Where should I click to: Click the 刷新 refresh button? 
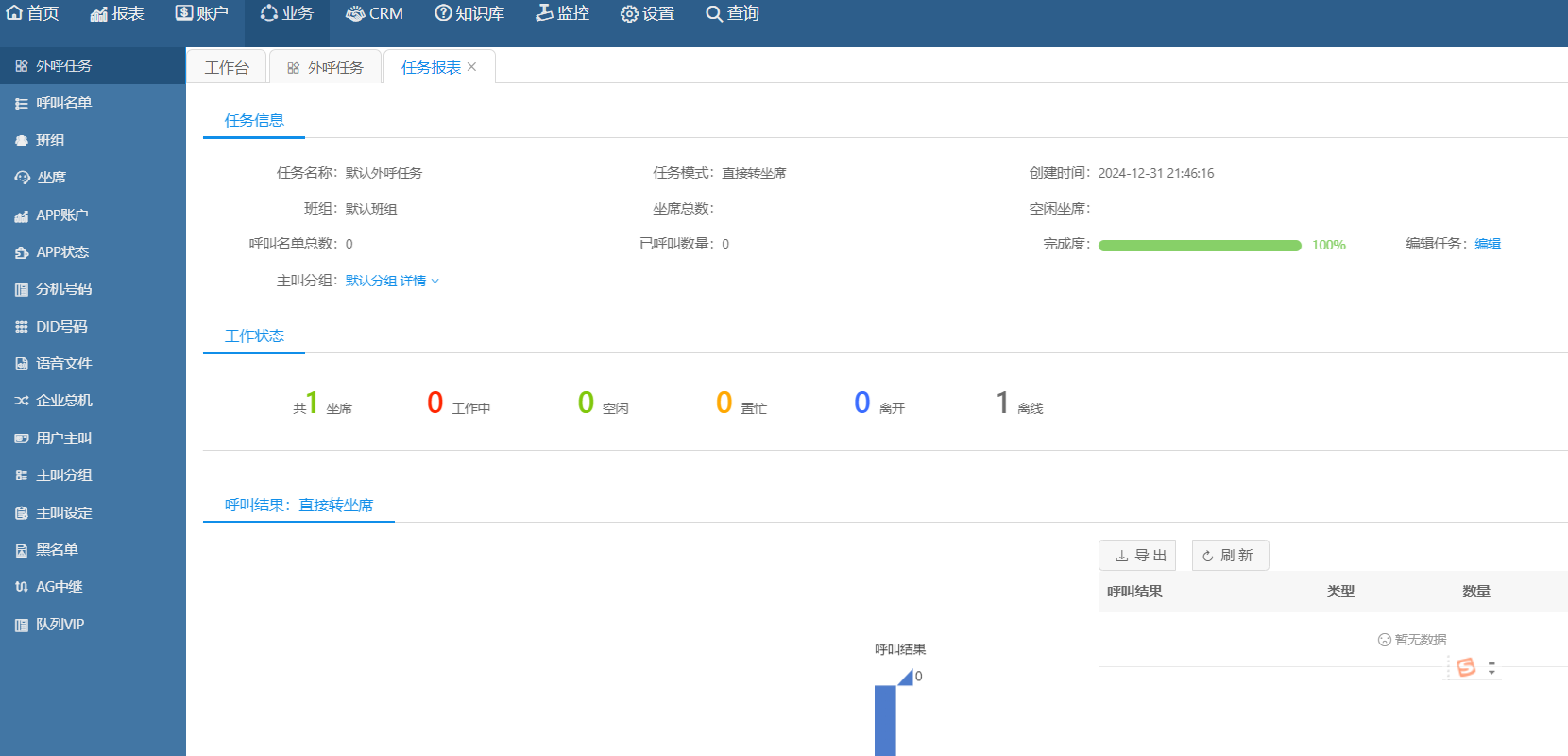coord(1230,556)
